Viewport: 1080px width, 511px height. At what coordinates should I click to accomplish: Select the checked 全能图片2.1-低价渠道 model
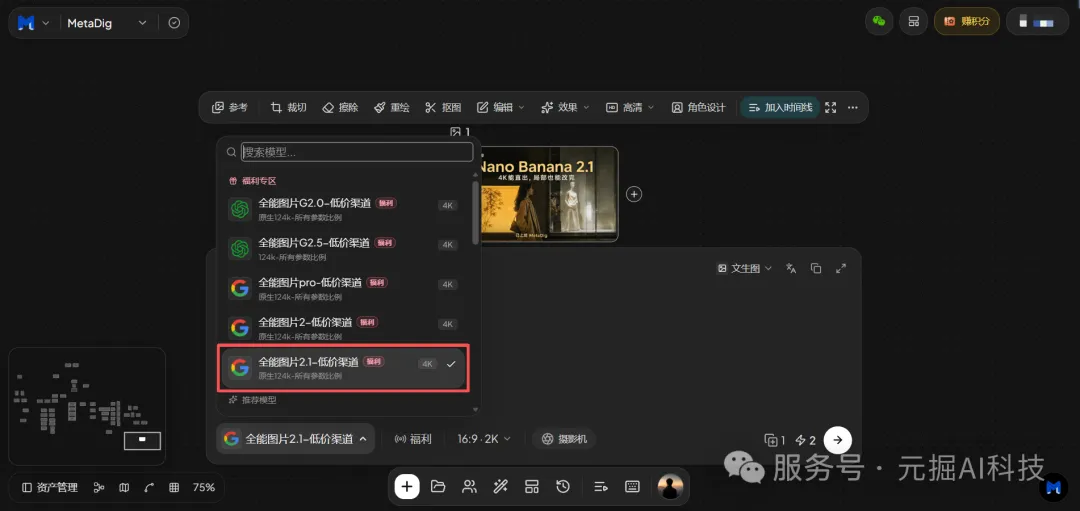(343, 368)
